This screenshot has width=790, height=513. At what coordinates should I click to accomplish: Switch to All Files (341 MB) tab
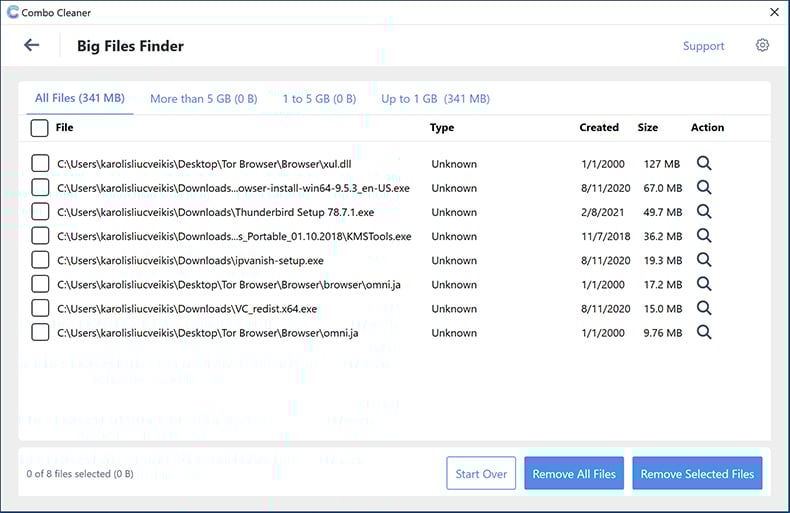click(80, 98)
